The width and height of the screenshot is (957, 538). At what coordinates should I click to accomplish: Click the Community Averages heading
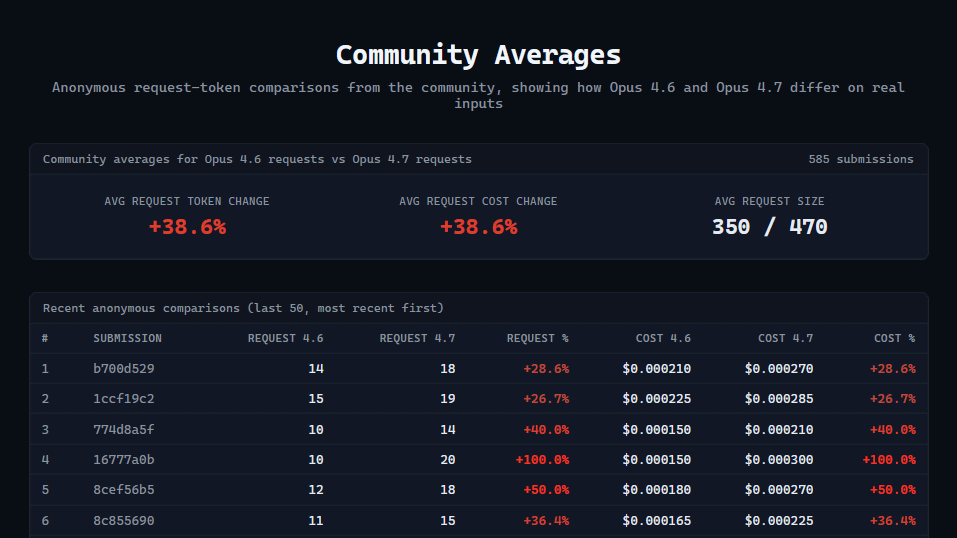[x=478, y=54]
